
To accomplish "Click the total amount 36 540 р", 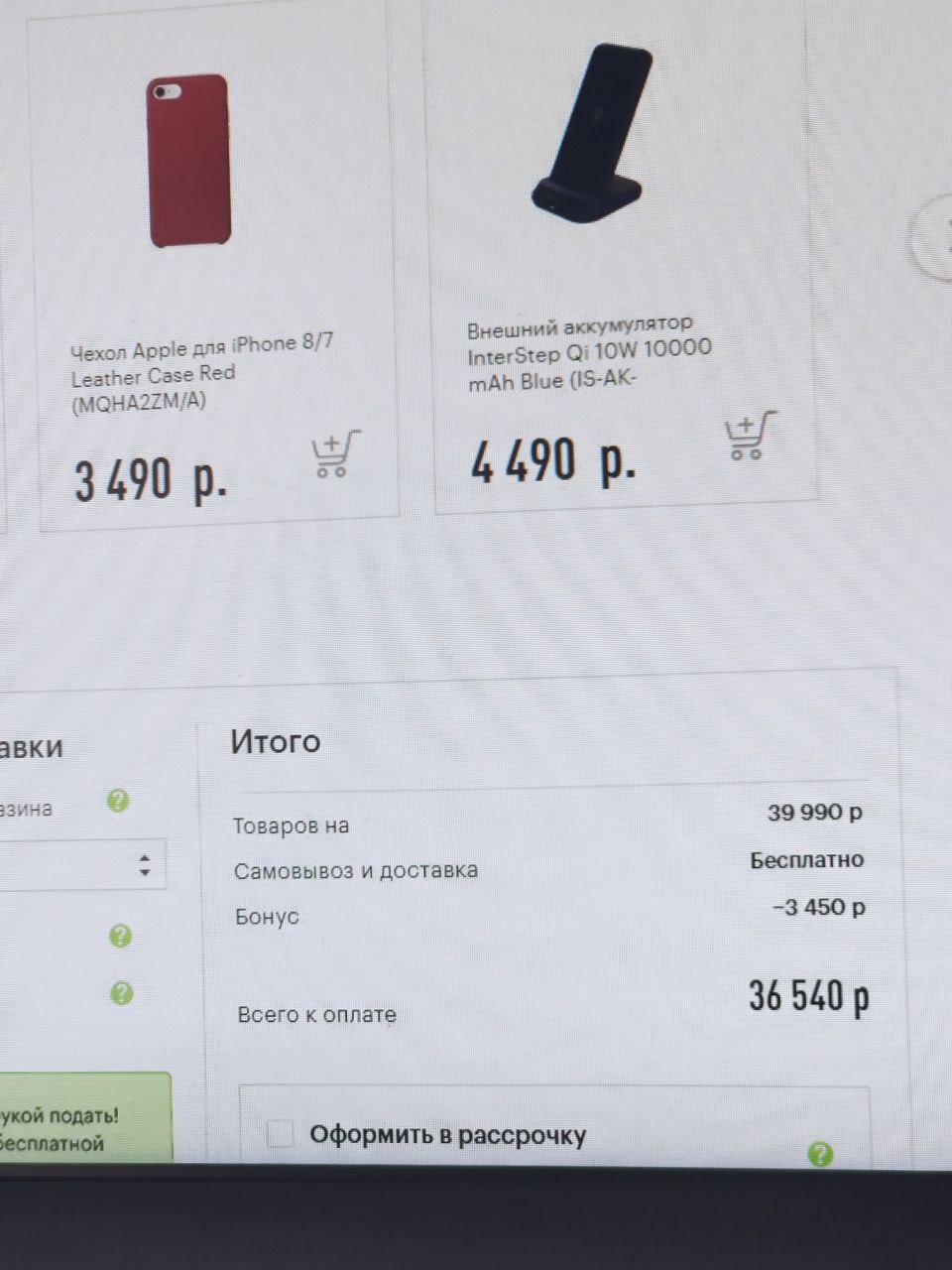I will coord(809,995).
